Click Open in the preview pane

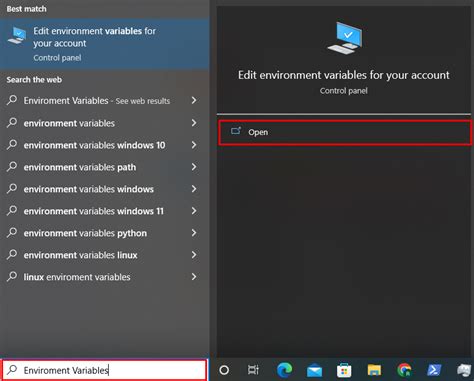[345, 132]
